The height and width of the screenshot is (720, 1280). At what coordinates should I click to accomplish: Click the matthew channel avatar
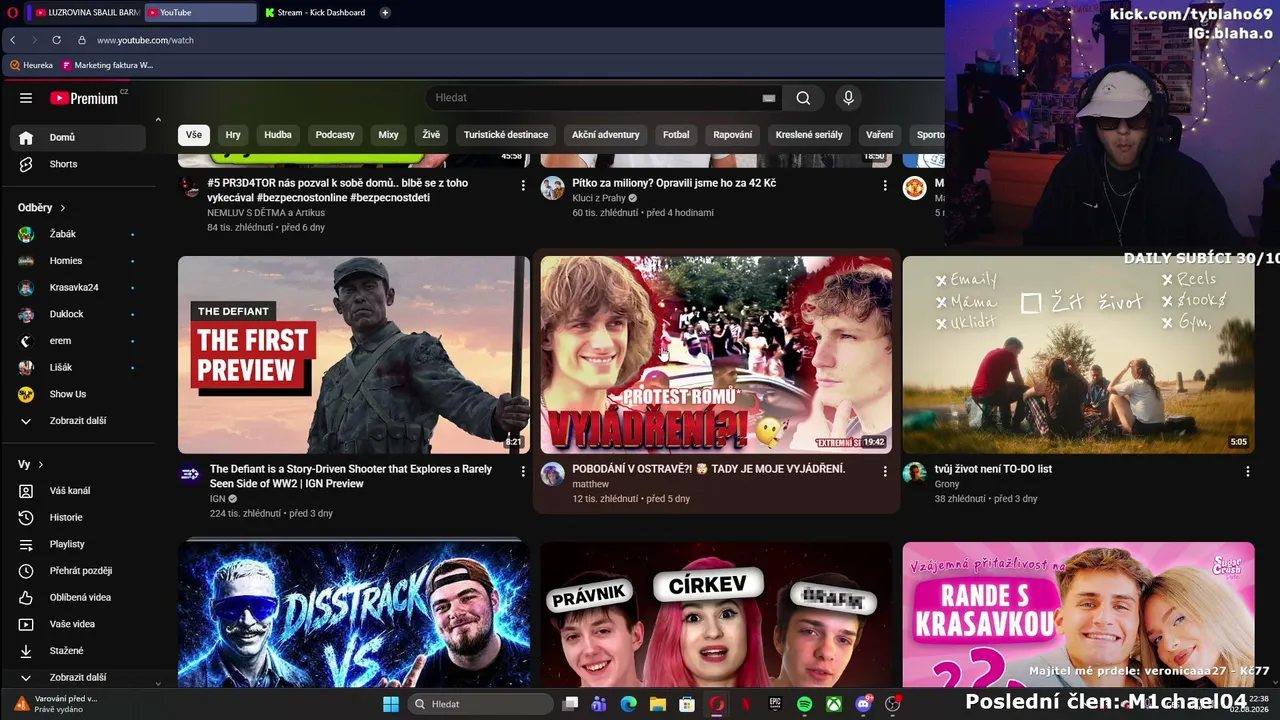(553, 474)
